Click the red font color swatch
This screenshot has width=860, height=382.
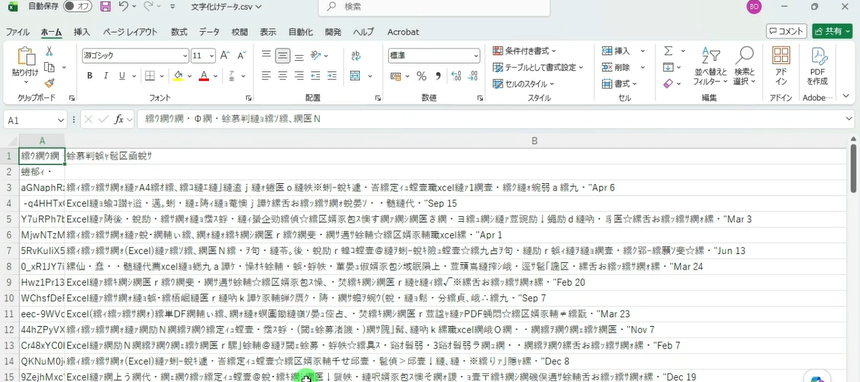click(x=204, y=76)
